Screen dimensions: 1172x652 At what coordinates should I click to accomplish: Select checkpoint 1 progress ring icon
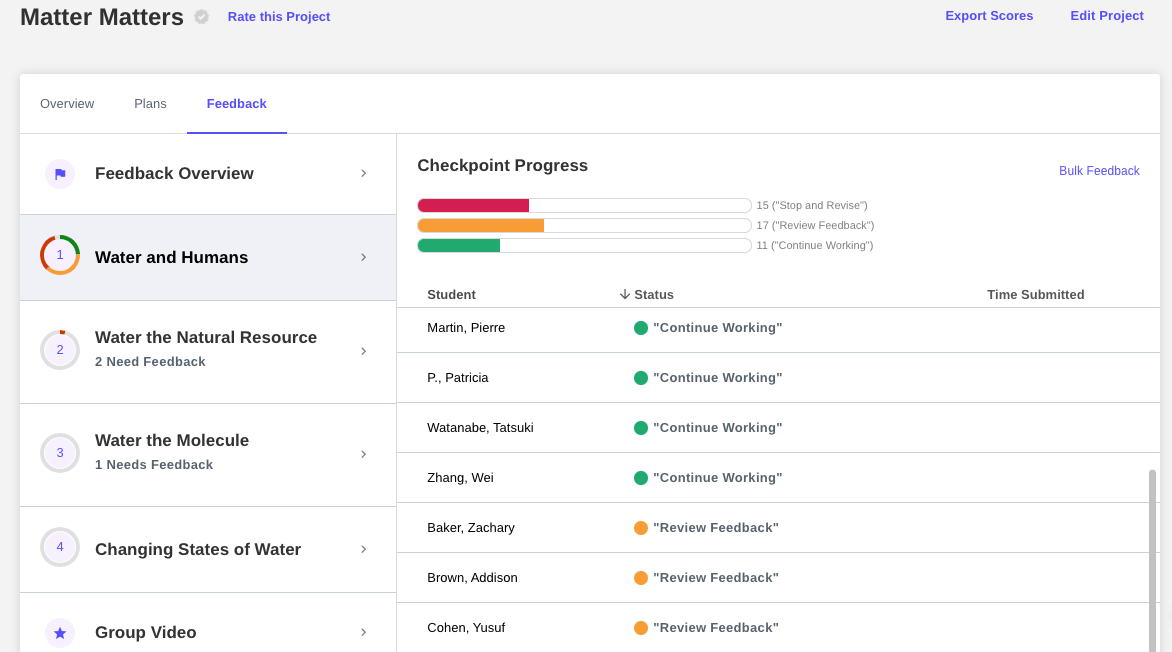coord(60,255)
